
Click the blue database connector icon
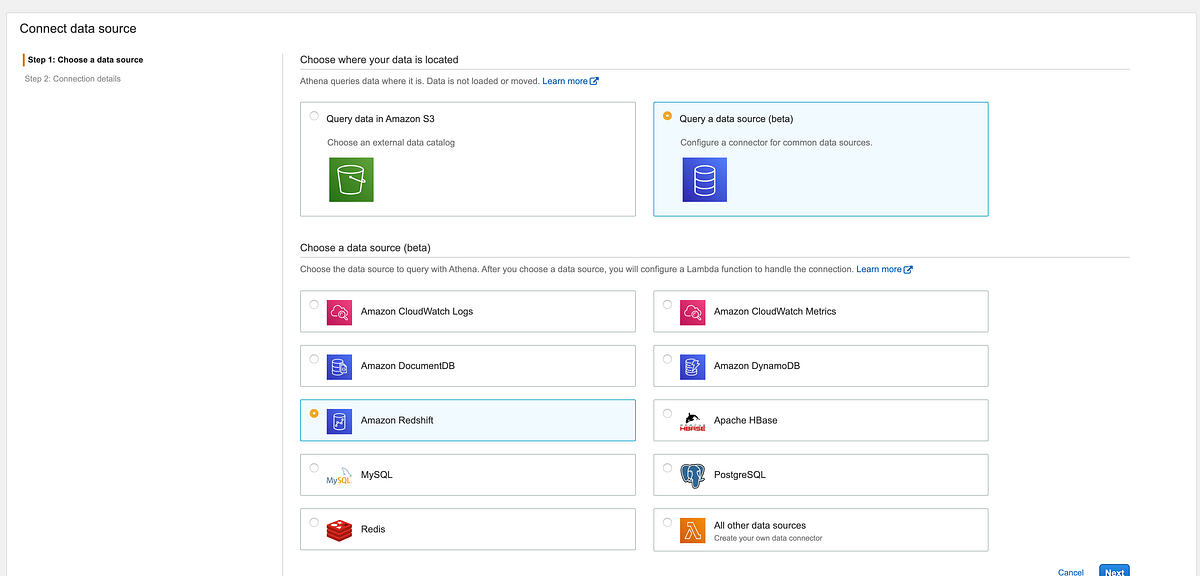coord(705,180)
